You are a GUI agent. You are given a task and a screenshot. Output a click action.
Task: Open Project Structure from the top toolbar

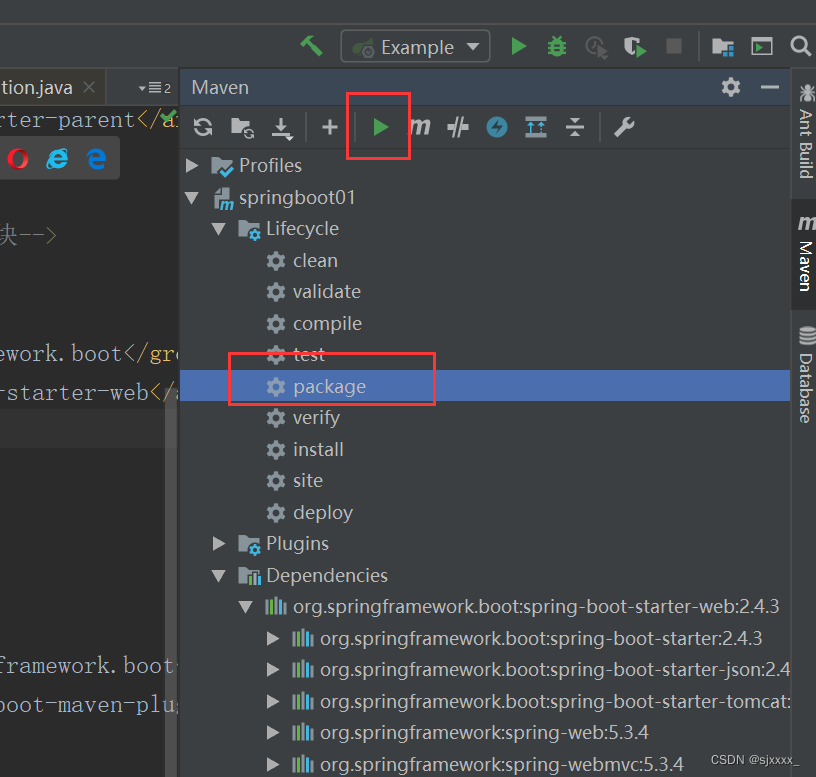pyautogui.click(x=723, y=47)
